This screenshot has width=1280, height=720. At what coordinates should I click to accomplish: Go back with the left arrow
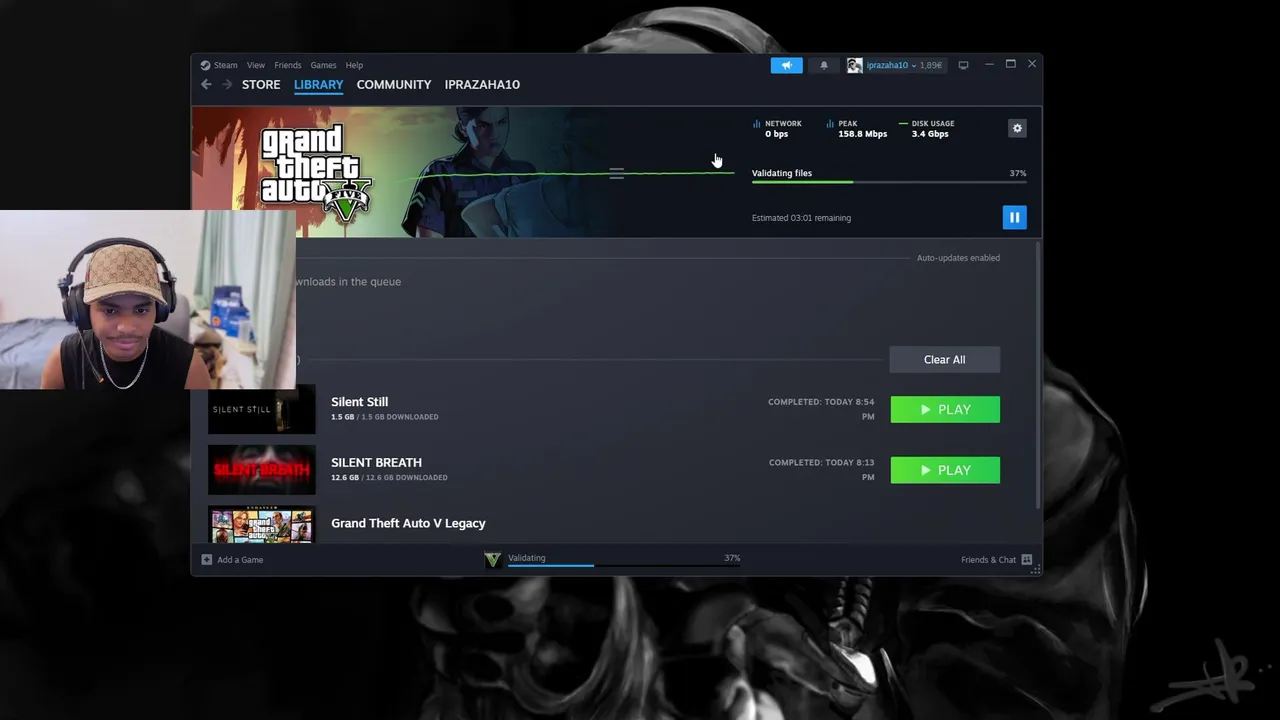[206, 85]
